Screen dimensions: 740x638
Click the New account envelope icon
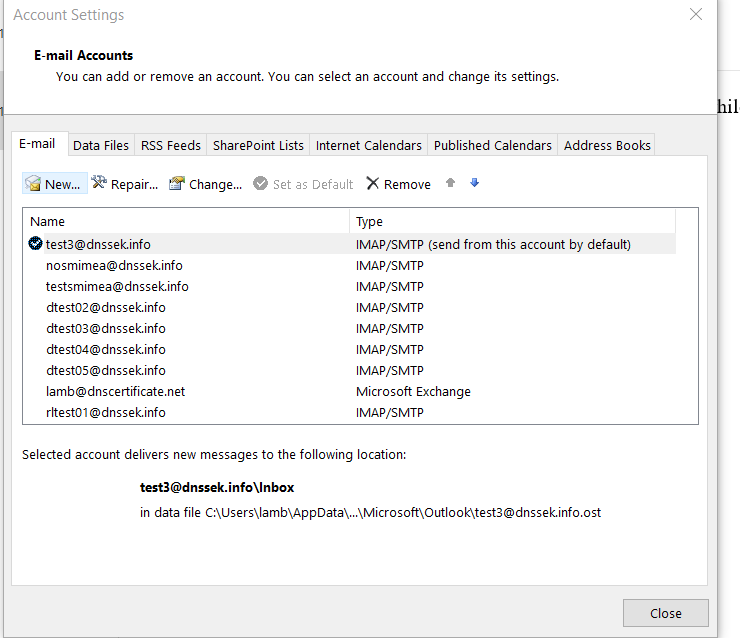33,184
